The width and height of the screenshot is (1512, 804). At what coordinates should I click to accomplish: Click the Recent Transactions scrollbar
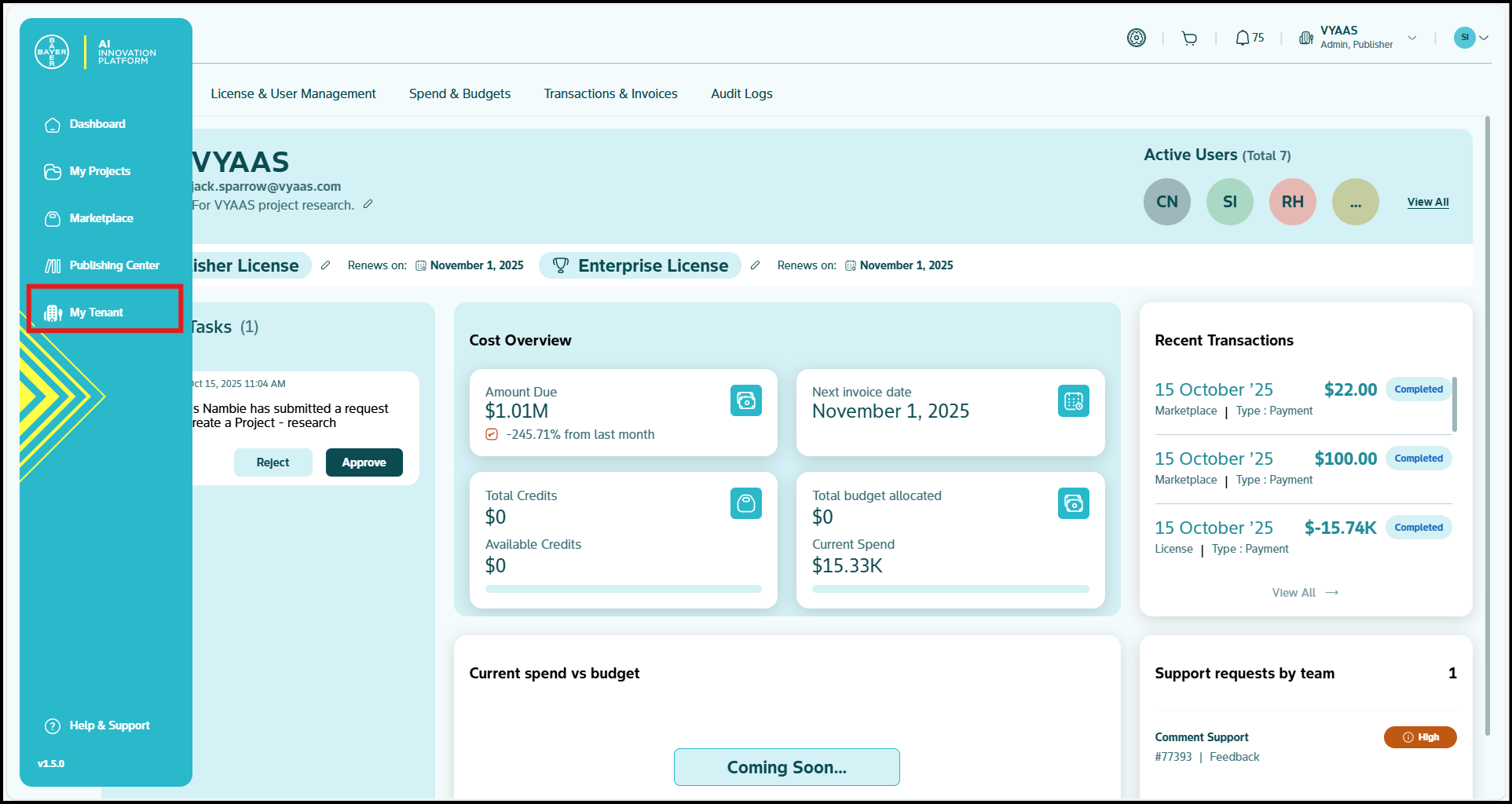tap(1454, 404)
